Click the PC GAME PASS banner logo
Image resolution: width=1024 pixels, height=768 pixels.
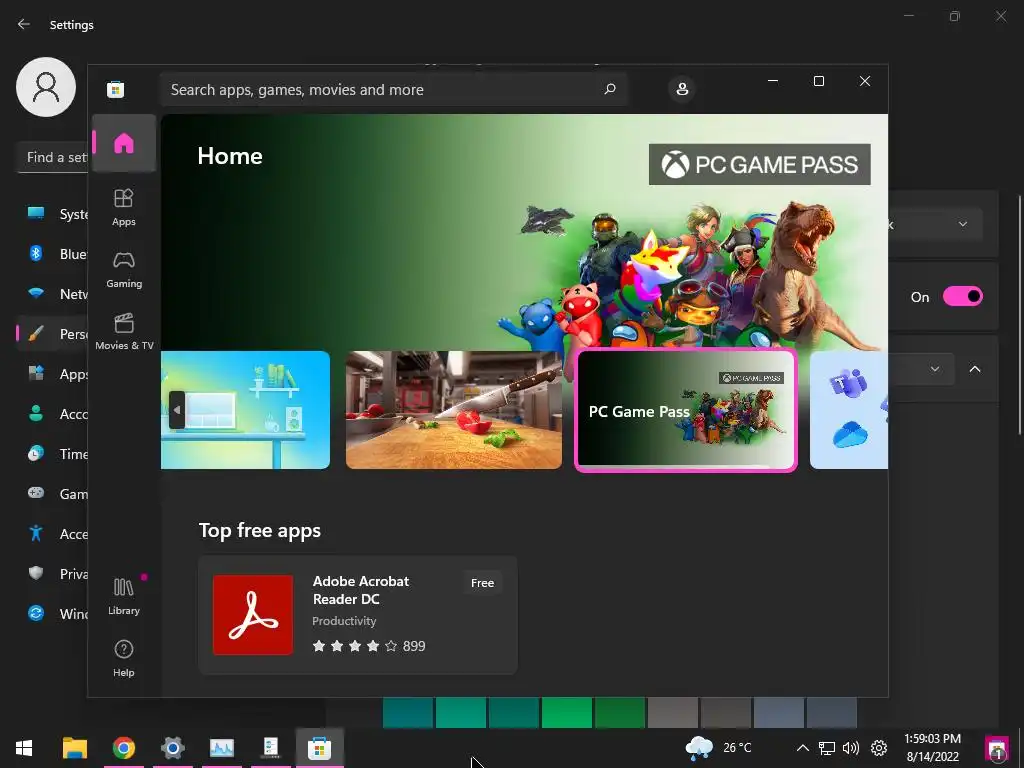[760, 165]
